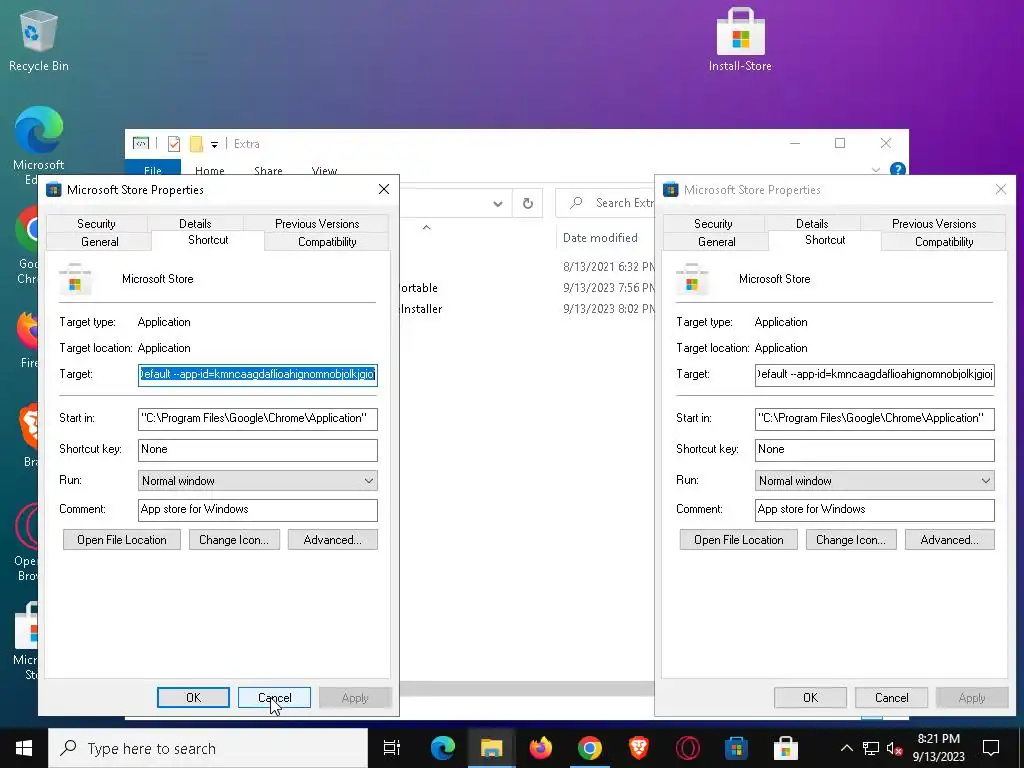Launch Microsoft Edge from the taskbar
The width and height of the screenshot is (1024, 768).
442,748
